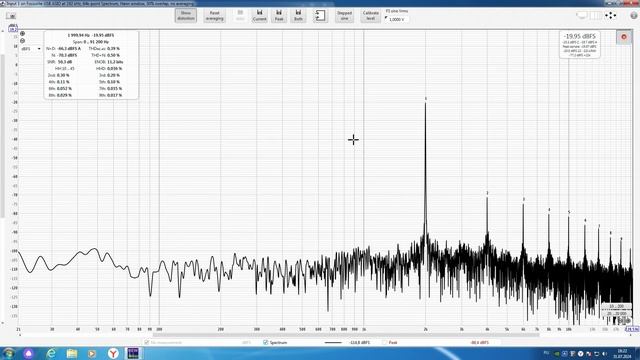Screen dimensions: 640x360
Task: Edit the FS sine Vrms field
Action: pos(397,19)
